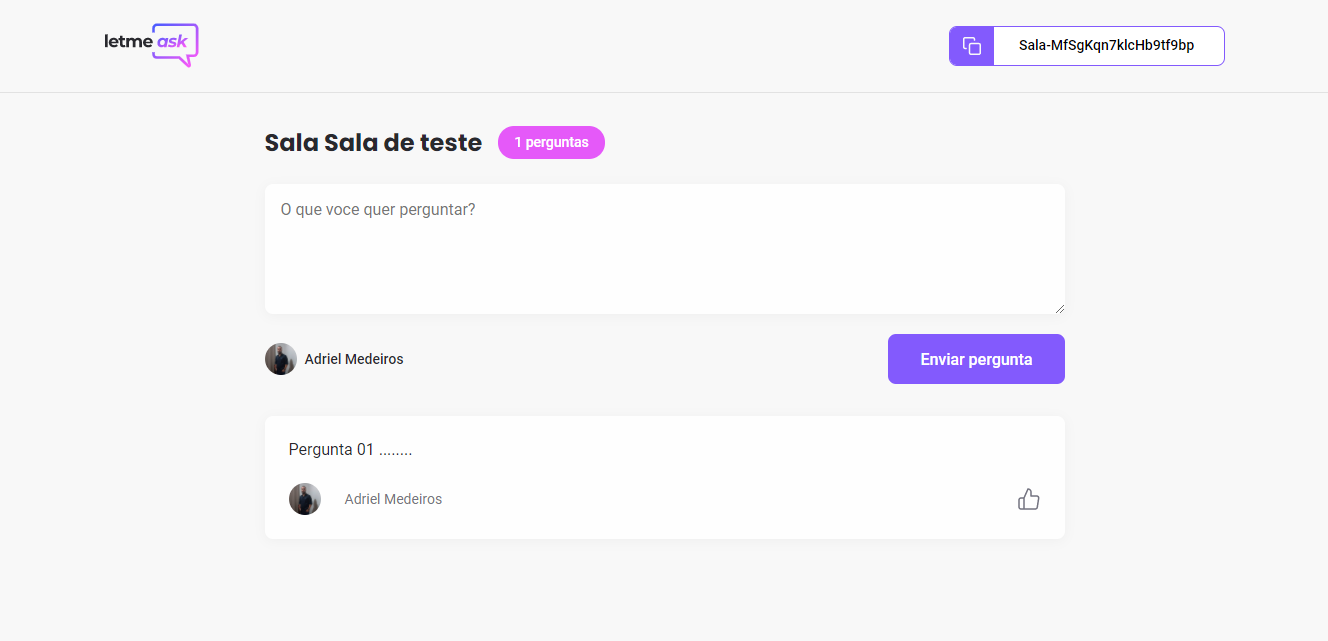Click the avatar on the Pergunta 01 card
This screenshot has width=1328, height=641.
coord(305,498)
